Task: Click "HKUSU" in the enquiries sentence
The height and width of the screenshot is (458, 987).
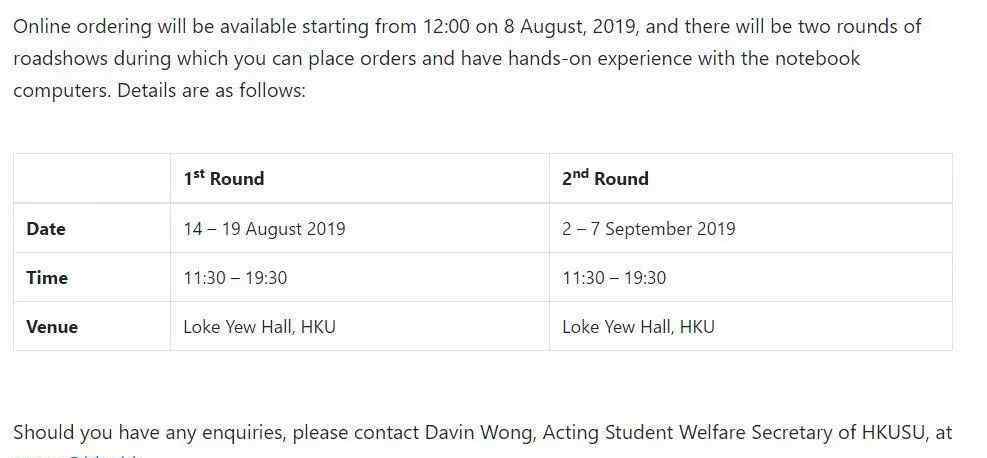Action: [894, 433]
